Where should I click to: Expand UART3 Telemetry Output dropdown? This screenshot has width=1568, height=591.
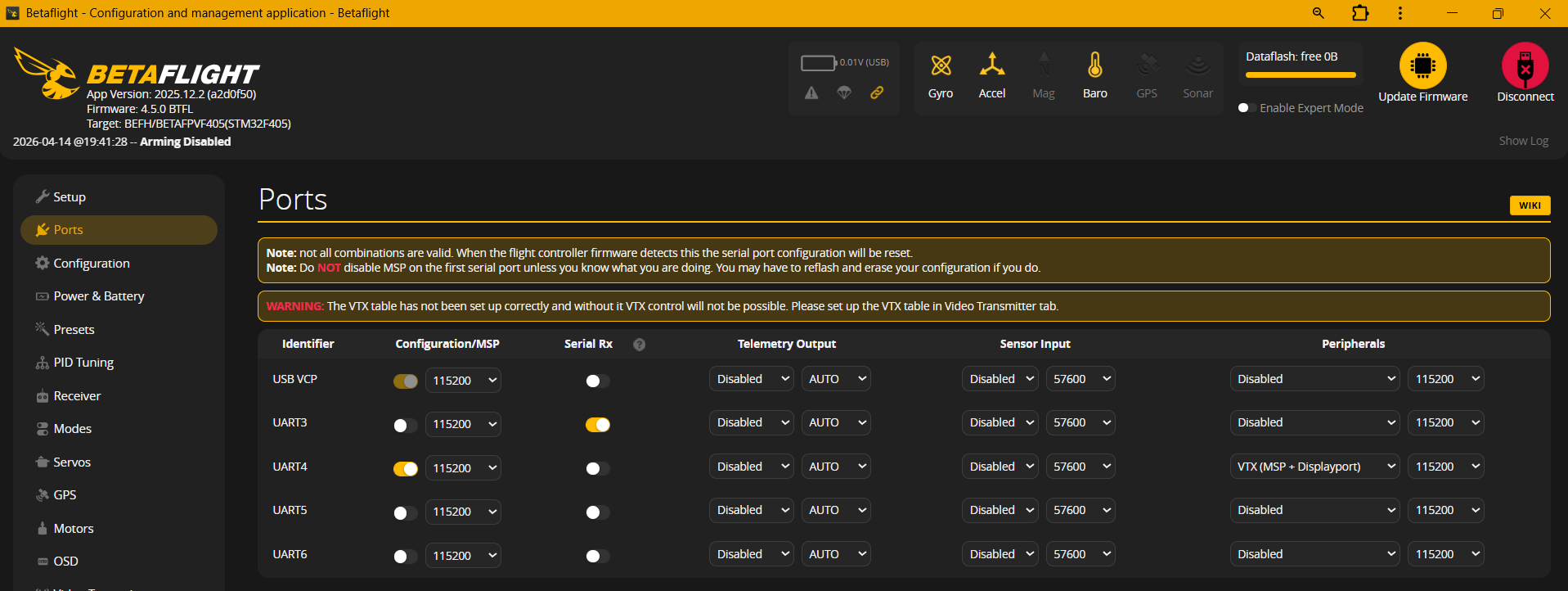(x=750, y=422)
